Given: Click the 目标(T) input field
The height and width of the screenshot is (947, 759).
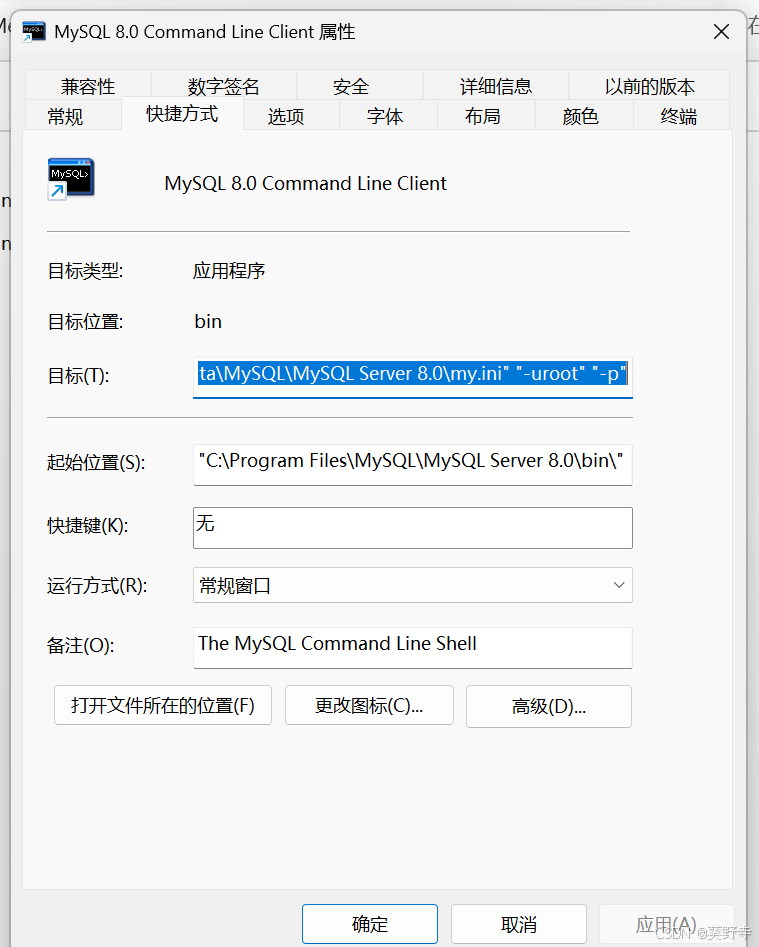Looking at the screenshot, I should (x=412, y=377).
